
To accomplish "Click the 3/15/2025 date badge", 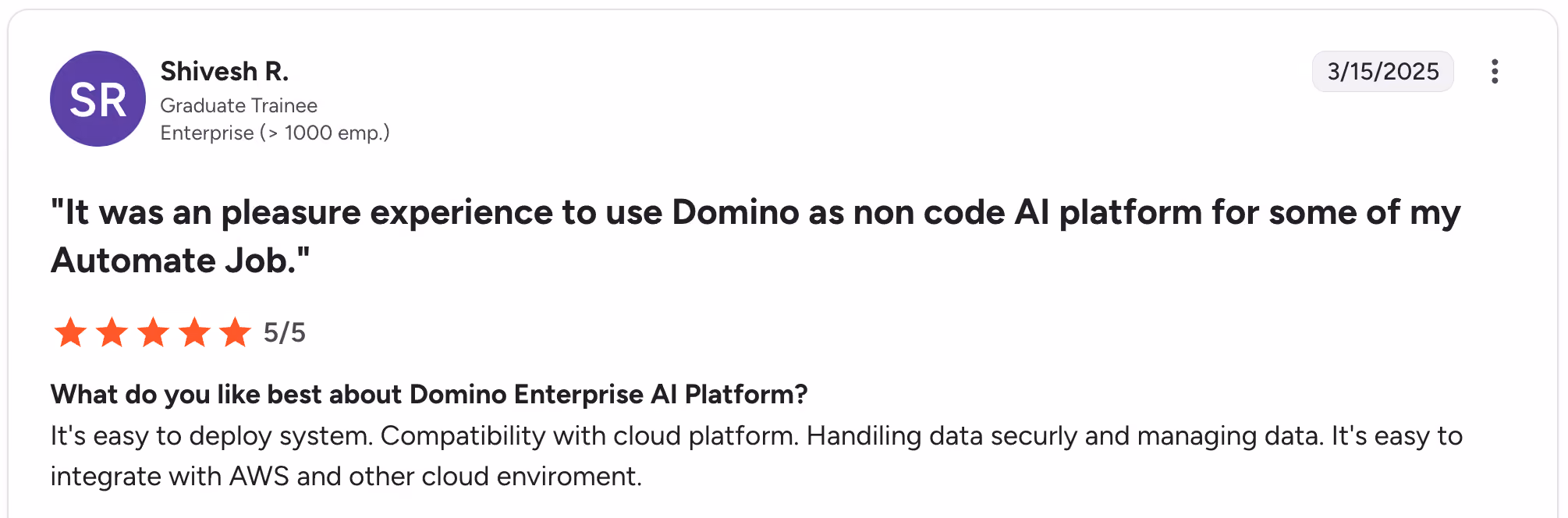I will (1382, 71).
